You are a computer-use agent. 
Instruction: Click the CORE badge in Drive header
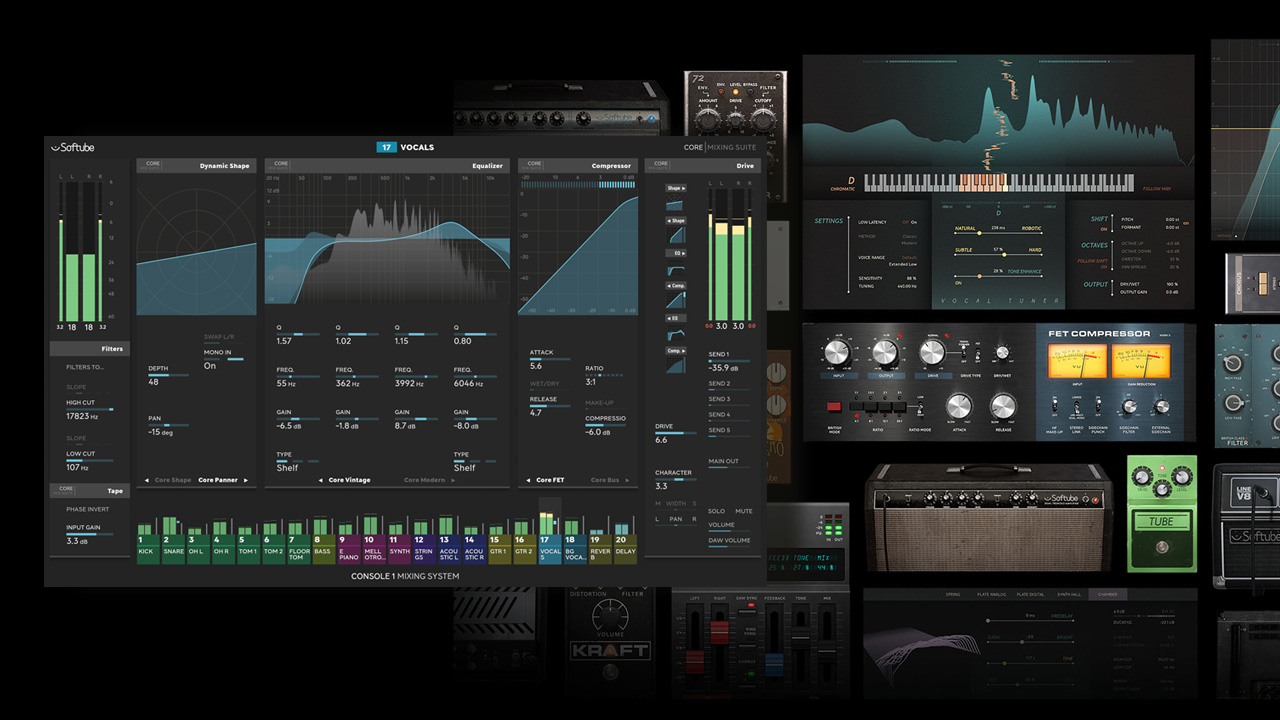tap(661, 164)
